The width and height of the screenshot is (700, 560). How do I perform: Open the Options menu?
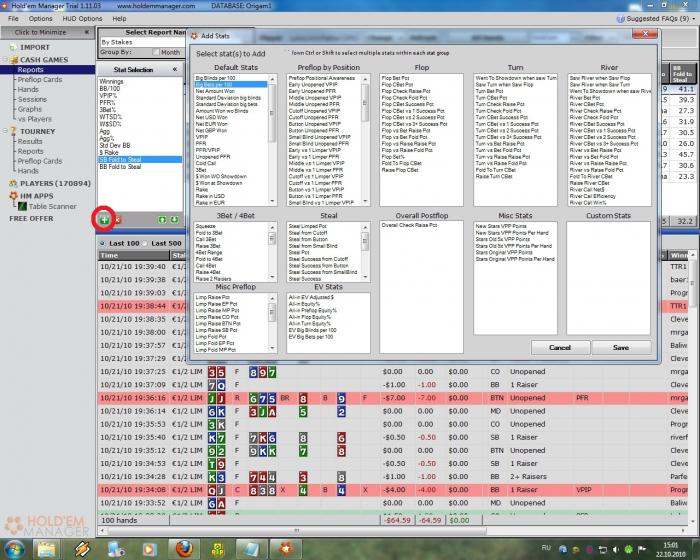pos(41,19)
